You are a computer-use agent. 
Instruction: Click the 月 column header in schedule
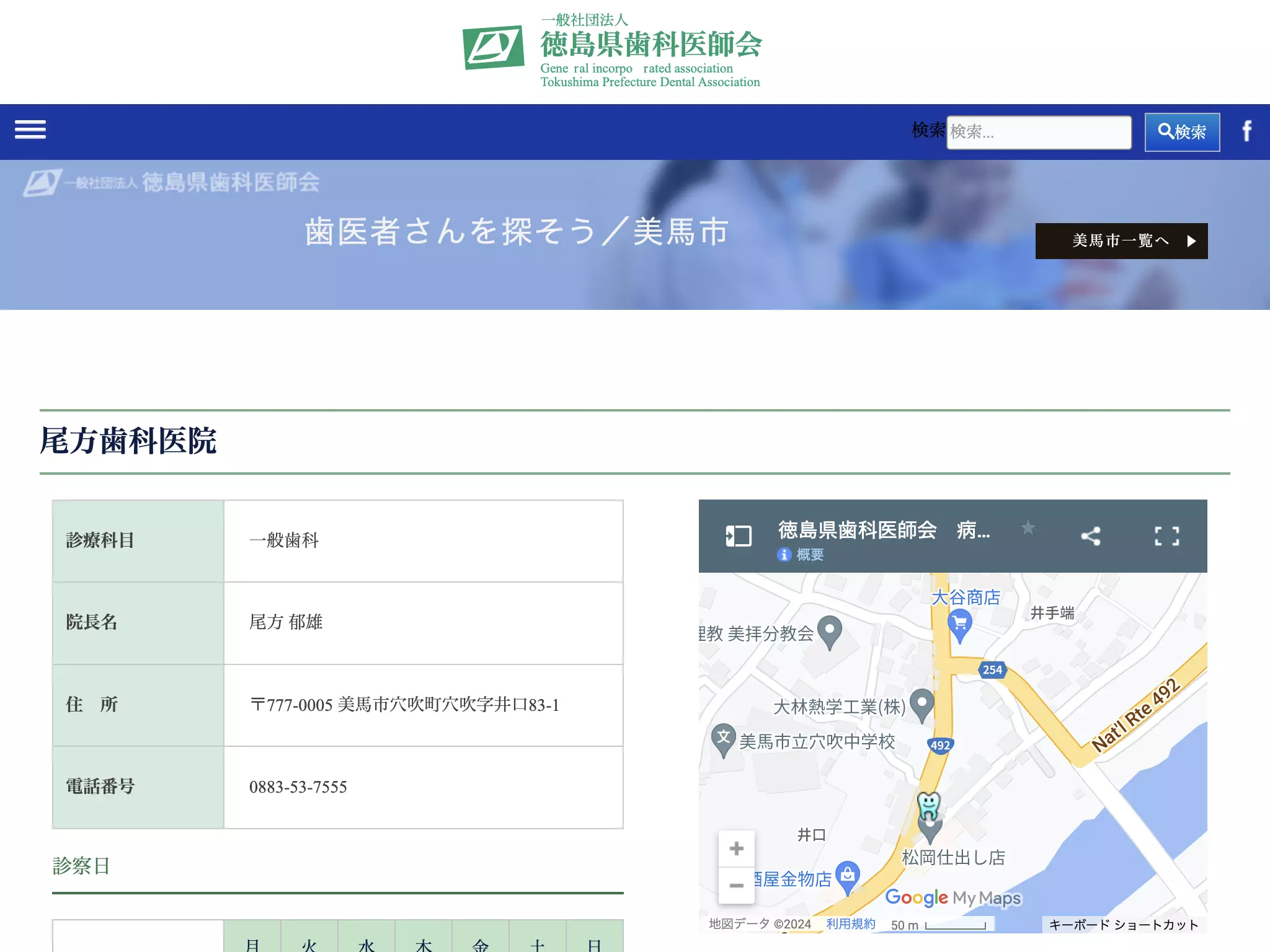coord(252,937)
